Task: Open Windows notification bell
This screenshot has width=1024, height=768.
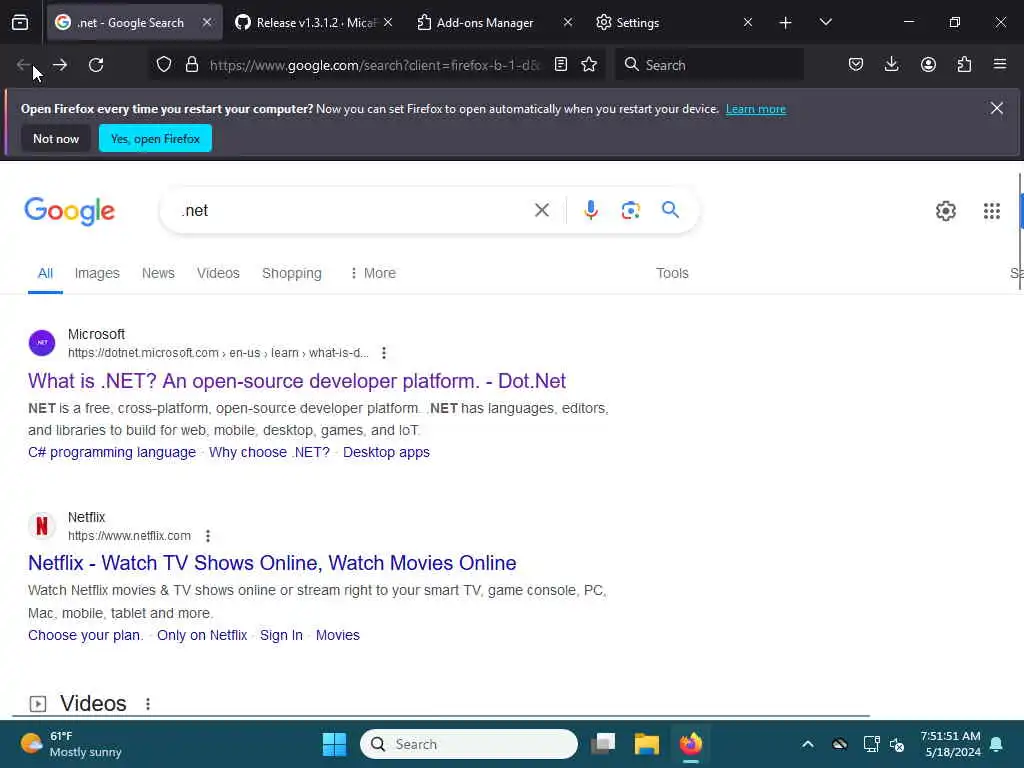Action: [x=997, y=744]
